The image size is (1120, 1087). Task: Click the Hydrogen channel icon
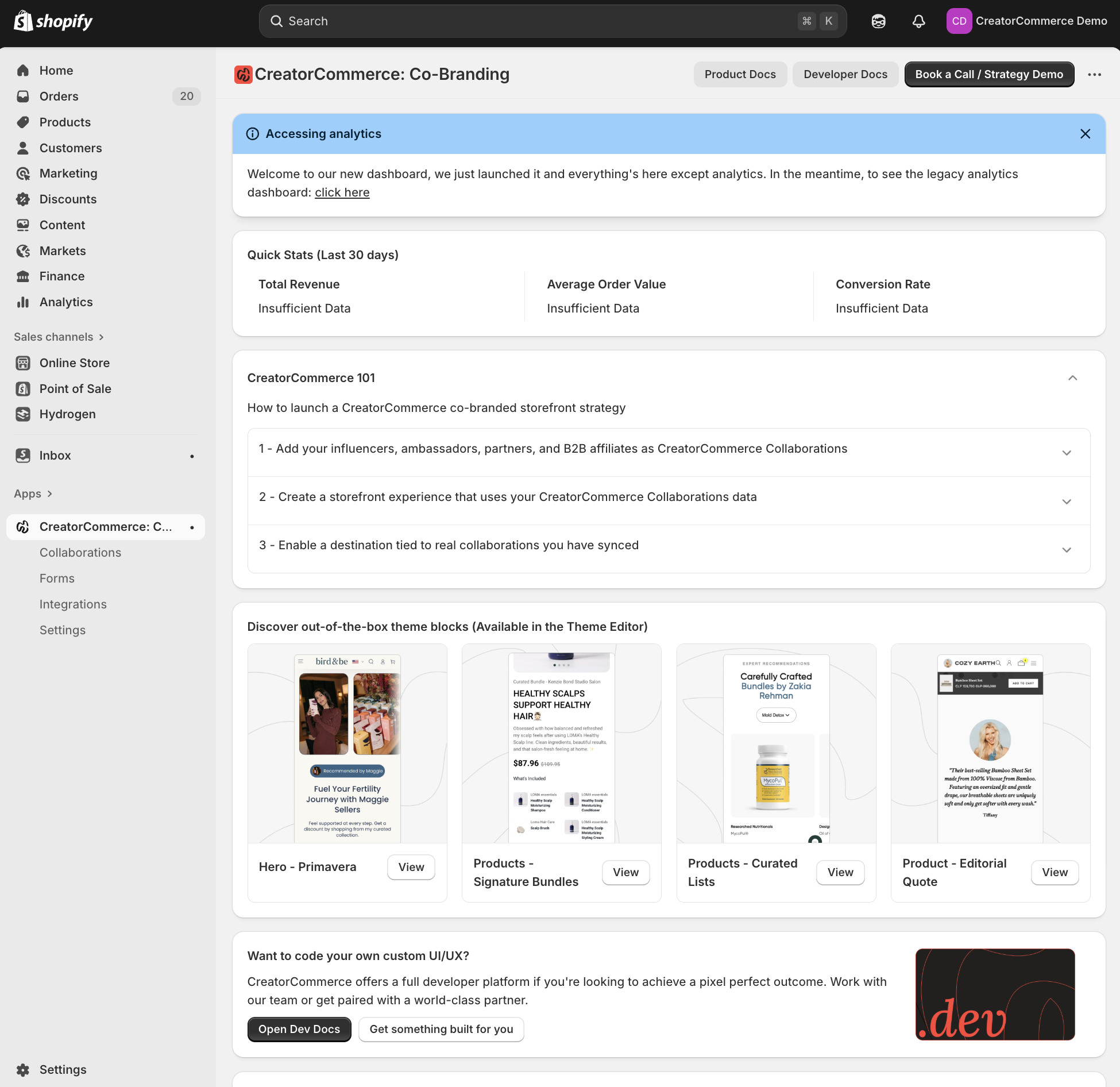click(23, 414)
